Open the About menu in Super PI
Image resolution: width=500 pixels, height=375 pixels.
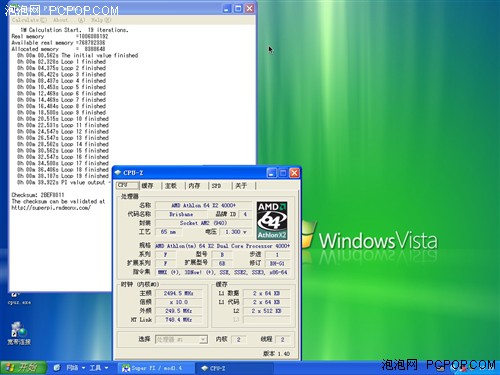pos(61,20)
